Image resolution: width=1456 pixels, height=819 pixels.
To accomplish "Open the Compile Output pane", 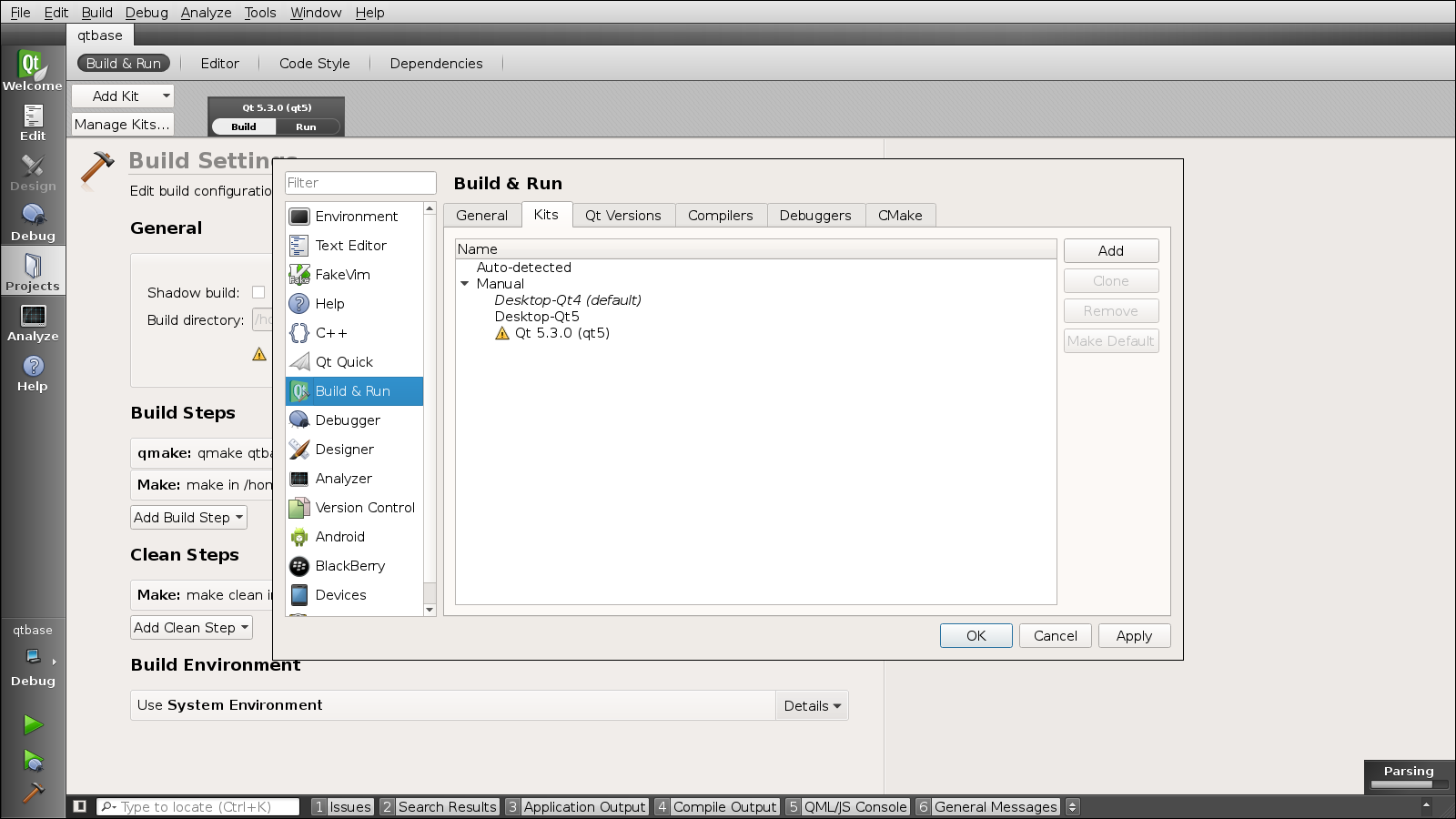I will (717, 806).
